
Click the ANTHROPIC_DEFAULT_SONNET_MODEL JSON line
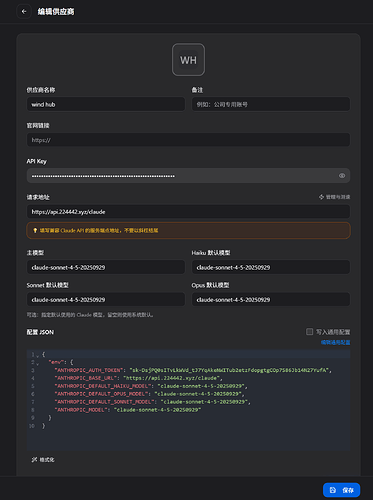(x=152, y=402)
